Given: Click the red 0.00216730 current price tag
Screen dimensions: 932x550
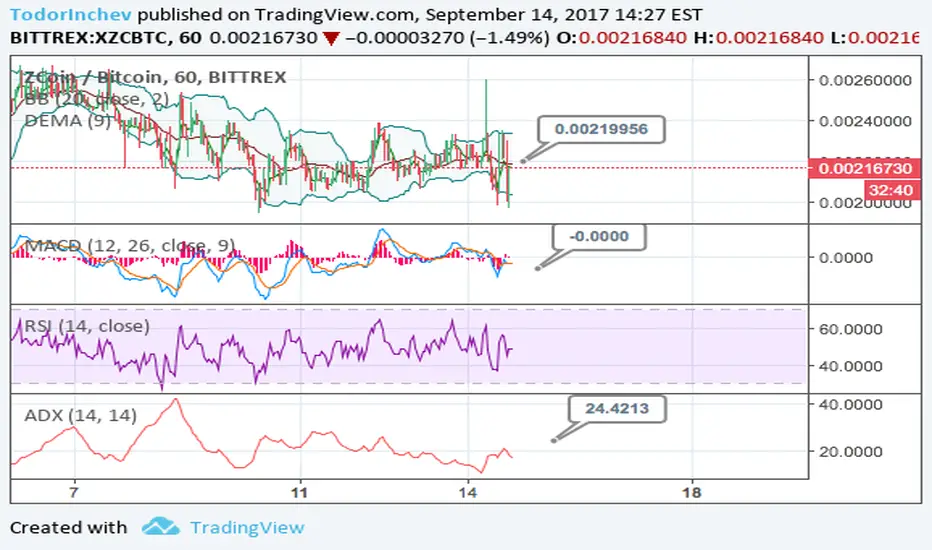Looking at the screenshot, I should [x=865, y=168].
